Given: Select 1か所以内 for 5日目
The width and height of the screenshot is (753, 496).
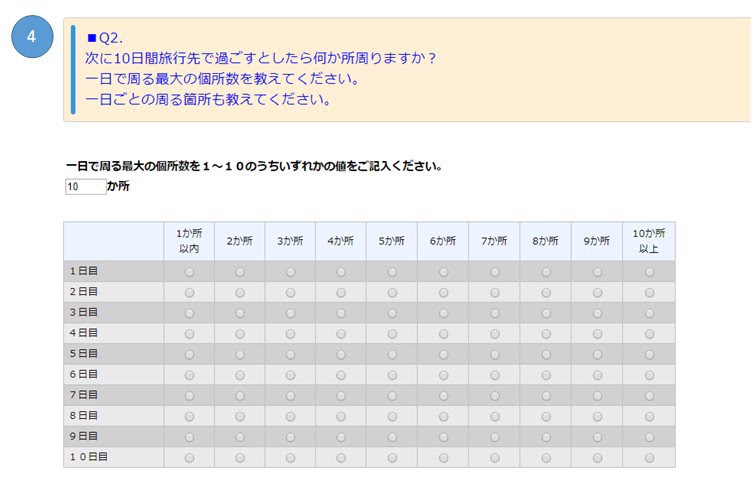Looking at the screenshot, I should (189, 354).
